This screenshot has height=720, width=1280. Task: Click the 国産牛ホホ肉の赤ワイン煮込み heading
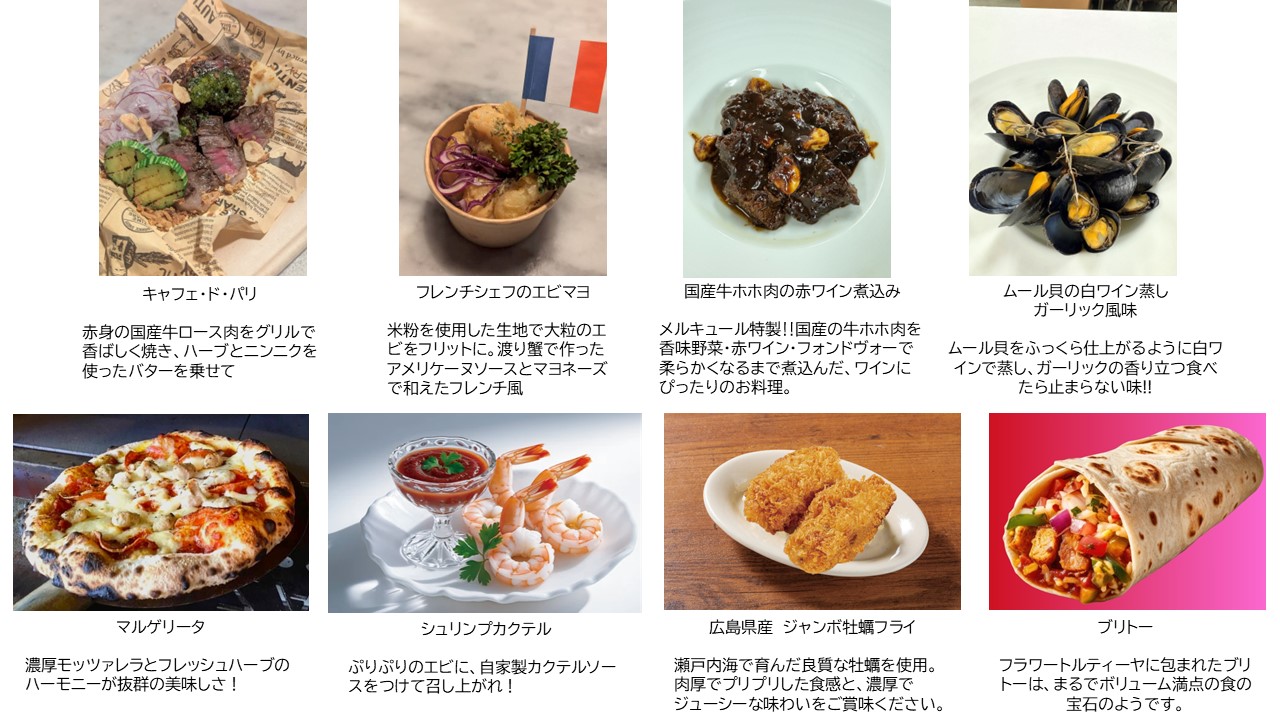(792, 291)
